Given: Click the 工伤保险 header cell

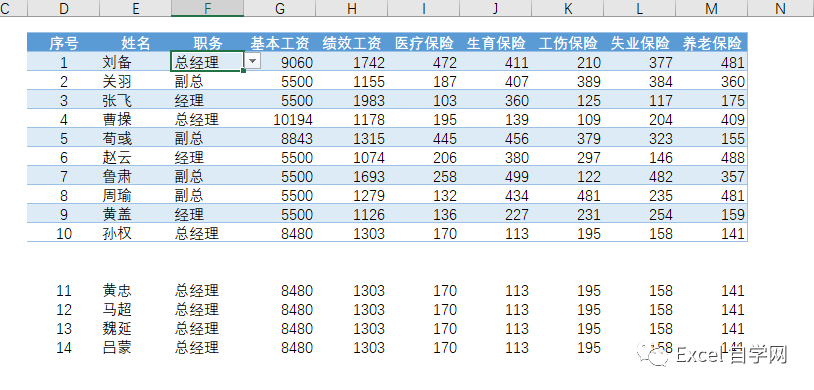Looking at the screenshot, I should click(568, 43).
